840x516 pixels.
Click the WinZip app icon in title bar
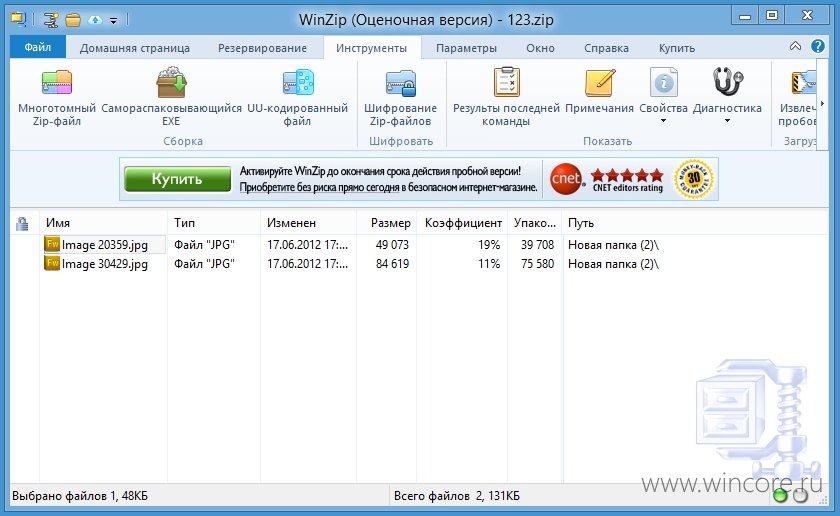click(x=19, y=20)
